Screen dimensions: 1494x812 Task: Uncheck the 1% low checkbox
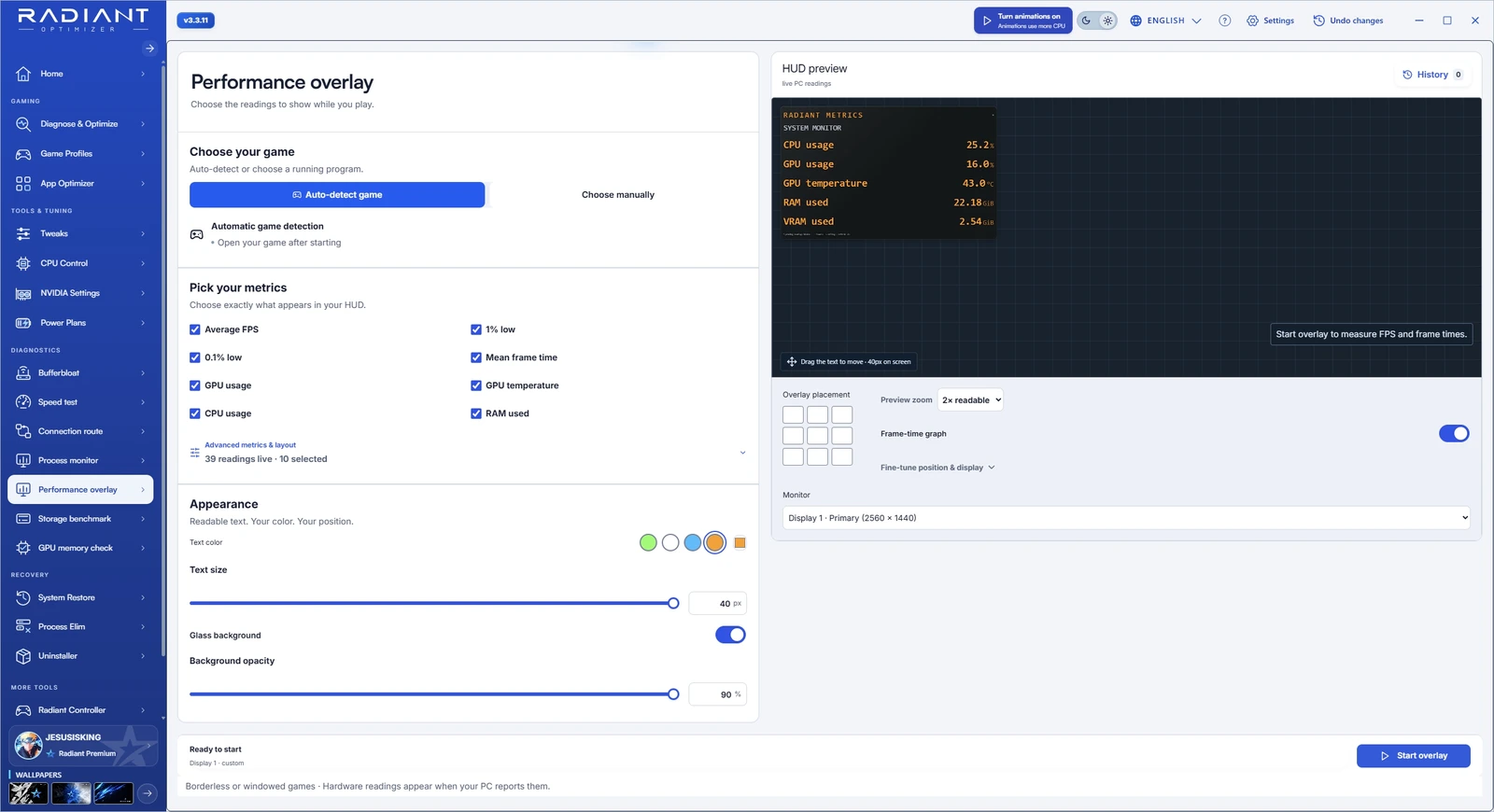click(476, 329)
